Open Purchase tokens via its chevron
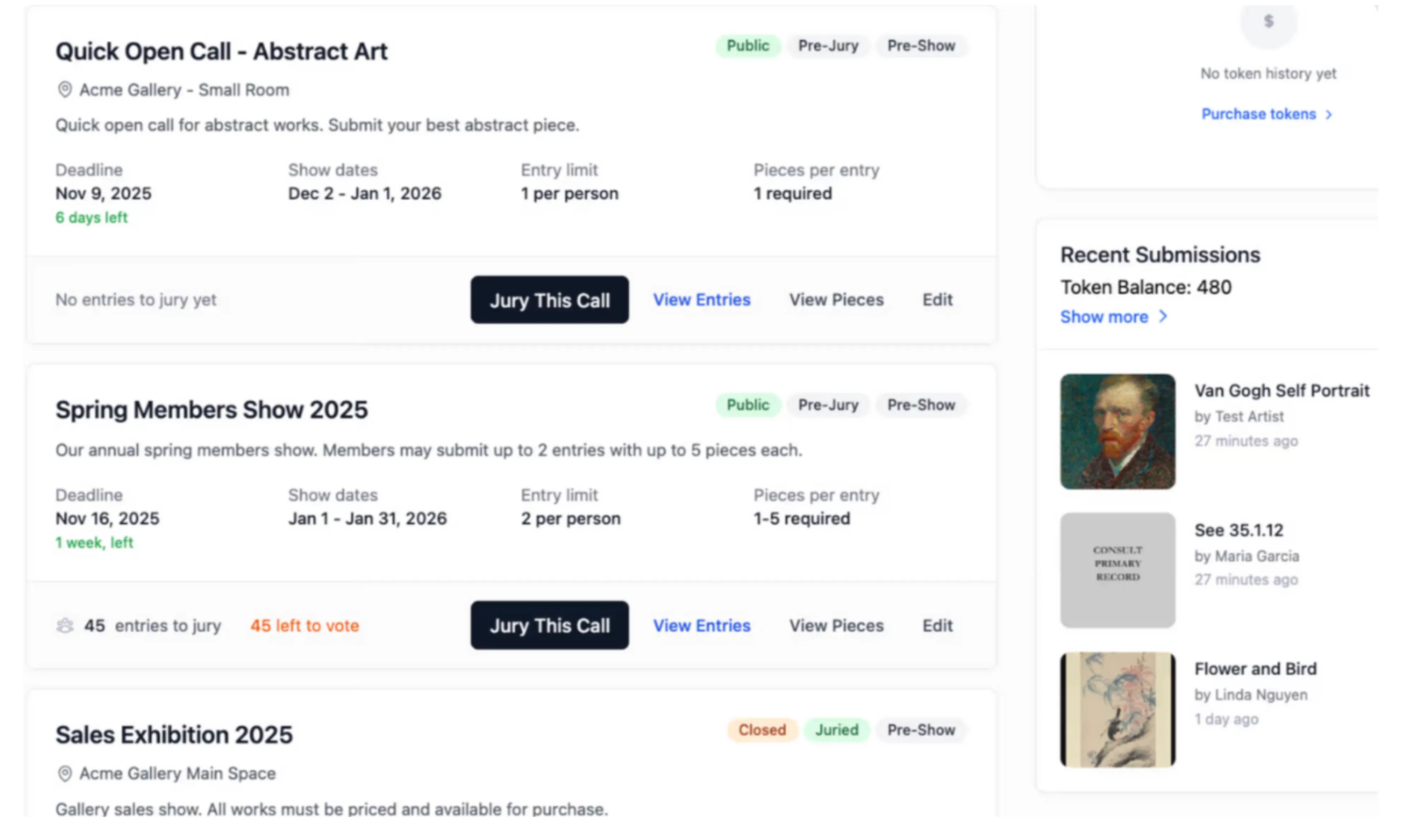Image resolution: width=1404 pixels, height=840 pixels. click(x=1266, y=114)
